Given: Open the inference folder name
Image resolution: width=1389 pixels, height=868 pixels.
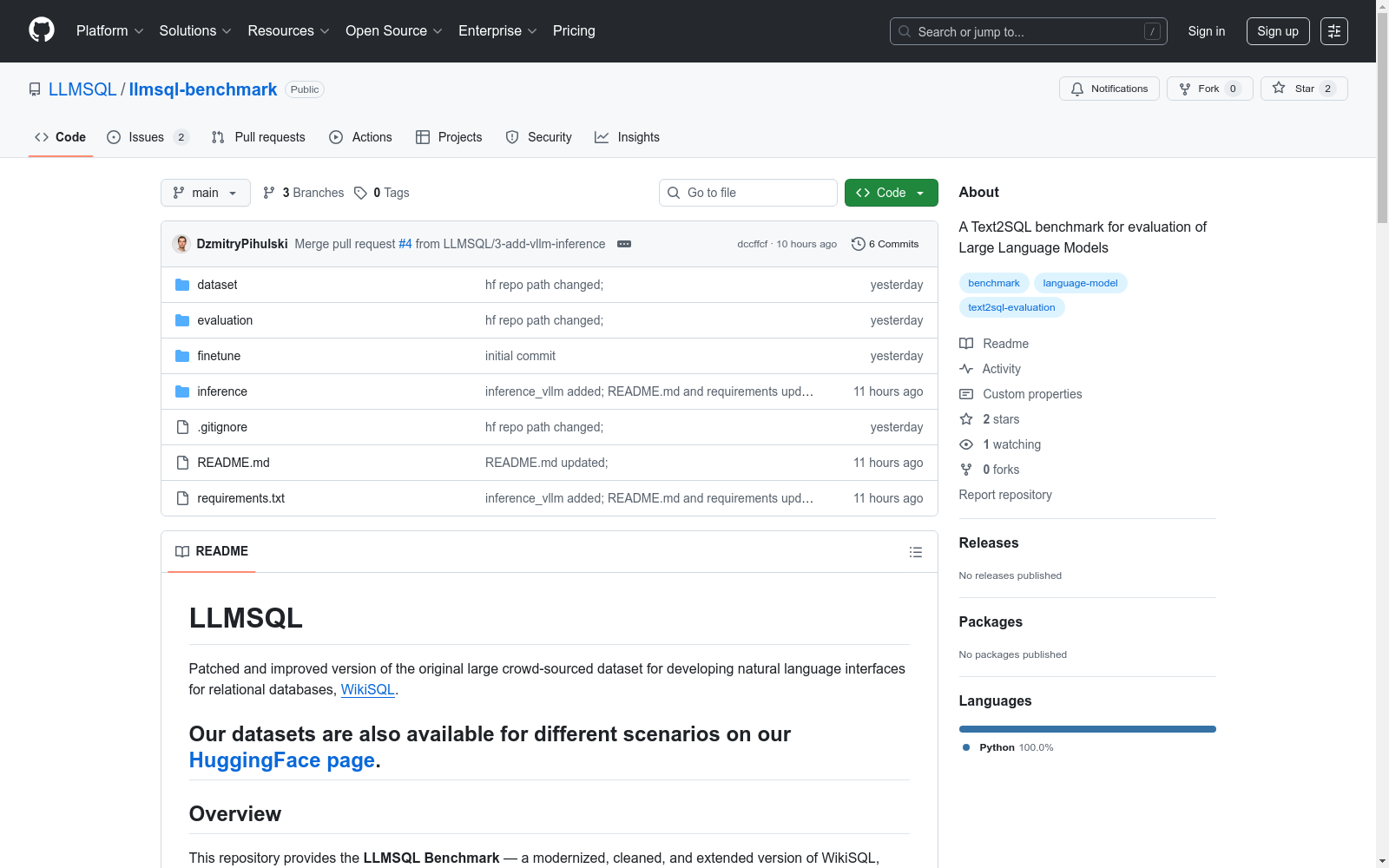Looking at the screenshot, I should click(x=222, y=391).
